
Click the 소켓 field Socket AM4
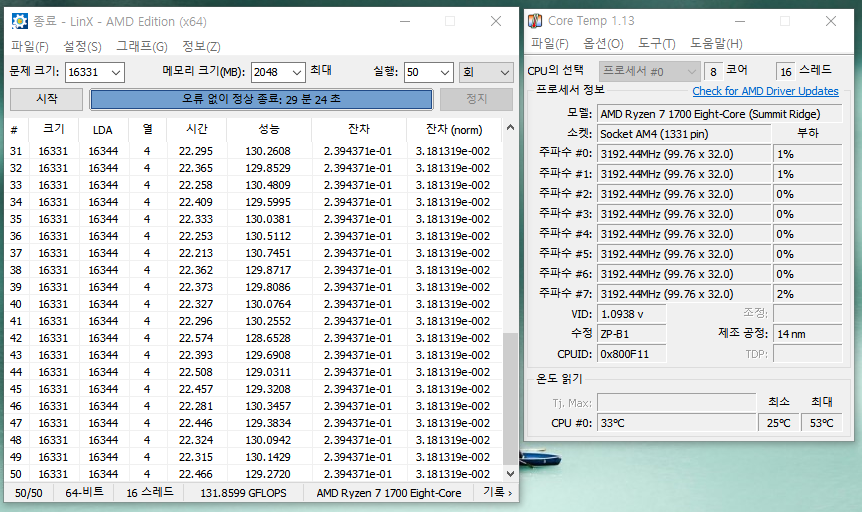684,134
